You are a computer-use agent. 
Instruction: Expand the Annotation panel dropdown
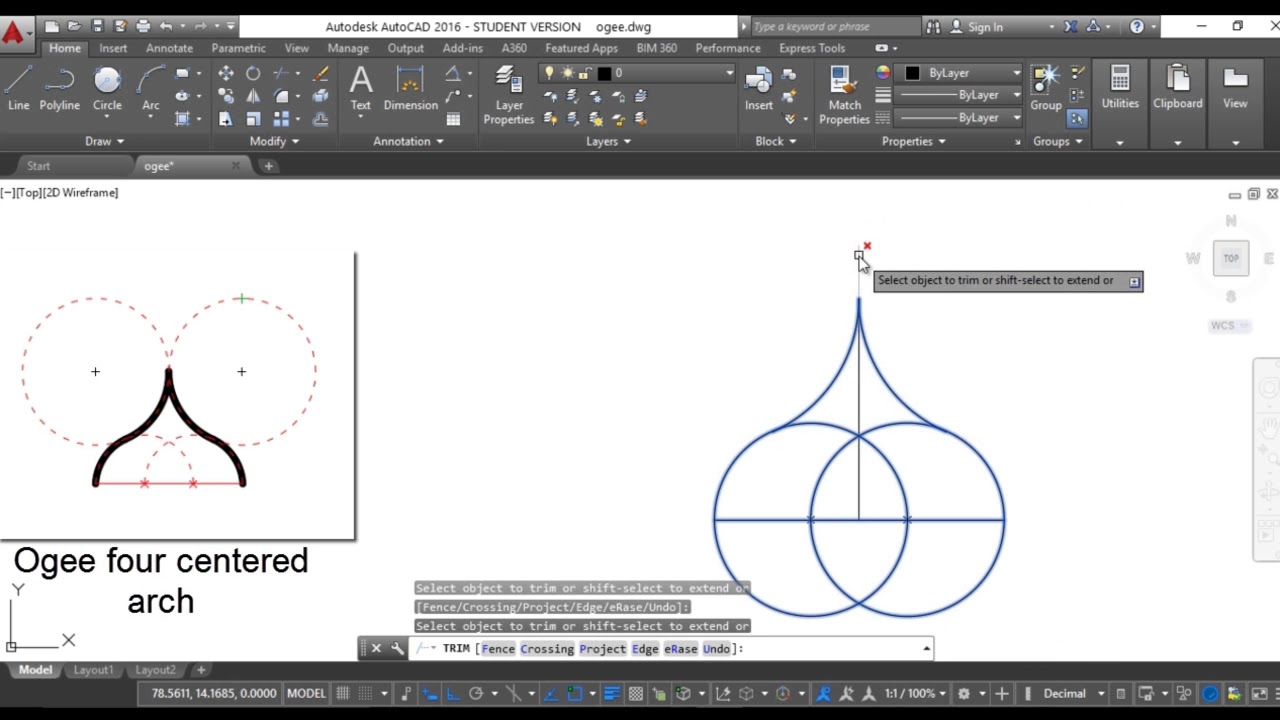tap(408, 141)
